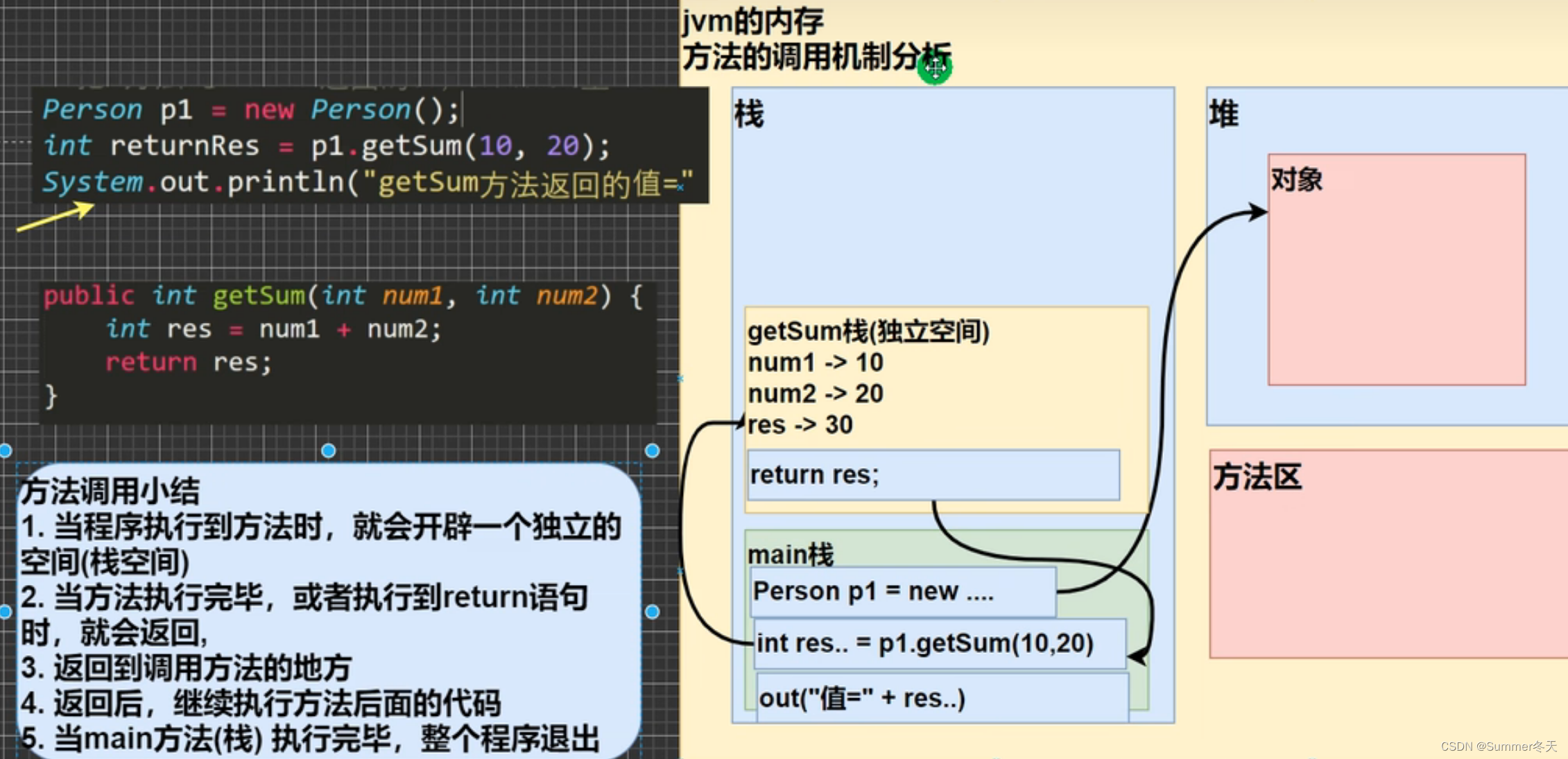Grab the top-center selection handle of summary box
This screenshot has height=759, width=1568.
(x=329, y=451)
